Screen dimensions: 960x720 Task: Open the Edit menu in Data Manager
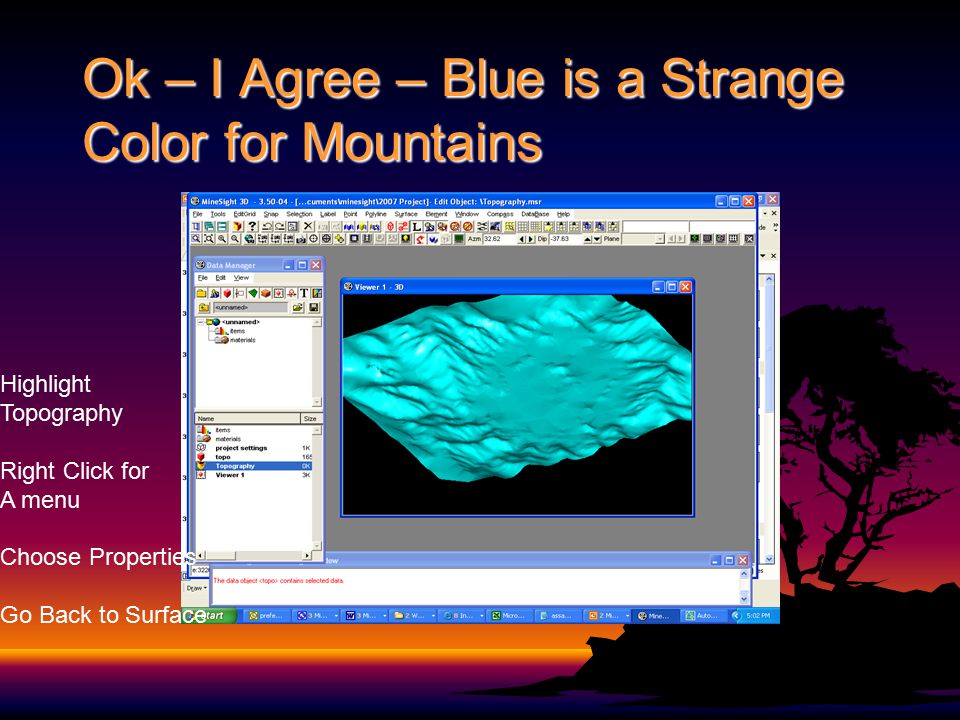(x=220, y=277)
